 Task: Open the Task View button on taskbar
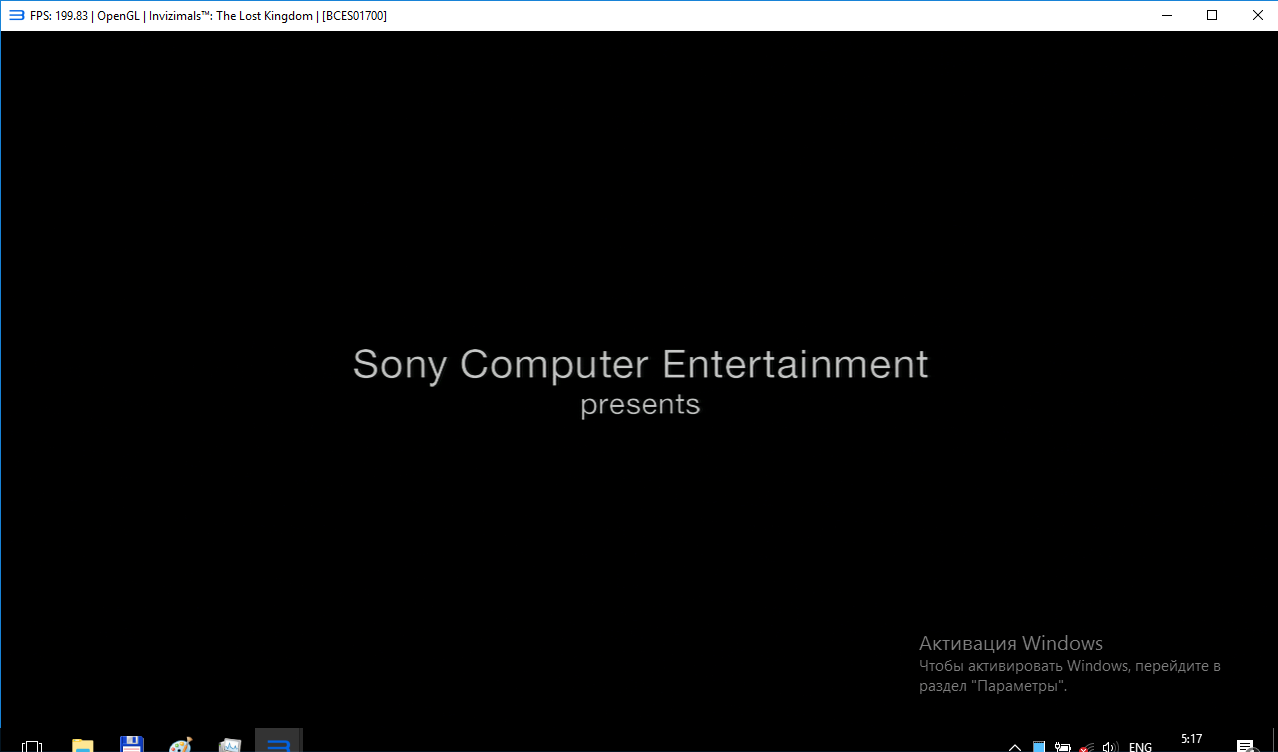(x=32, y=745)
